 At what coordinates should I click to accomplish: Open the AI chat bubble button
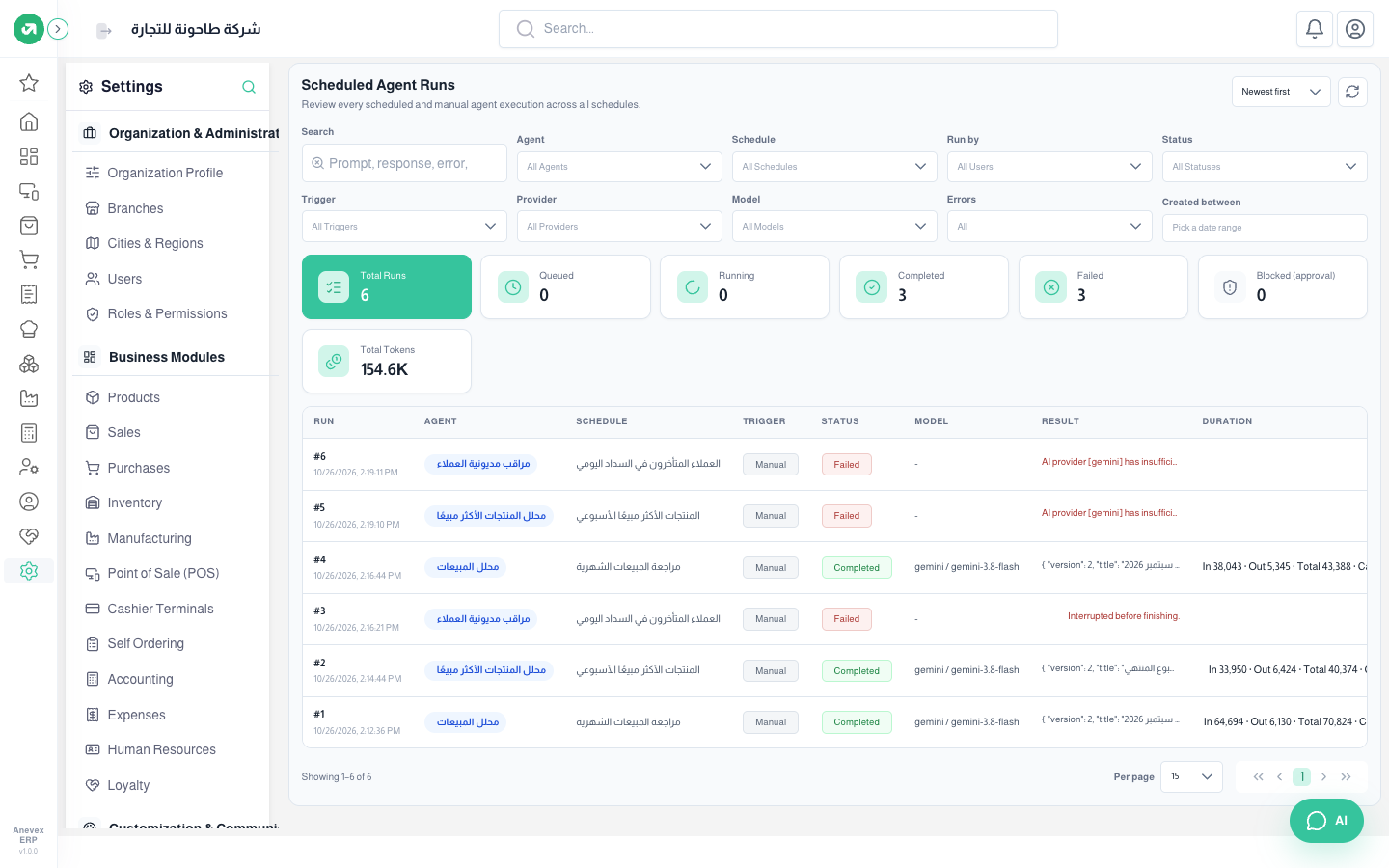pos(1326,821)
